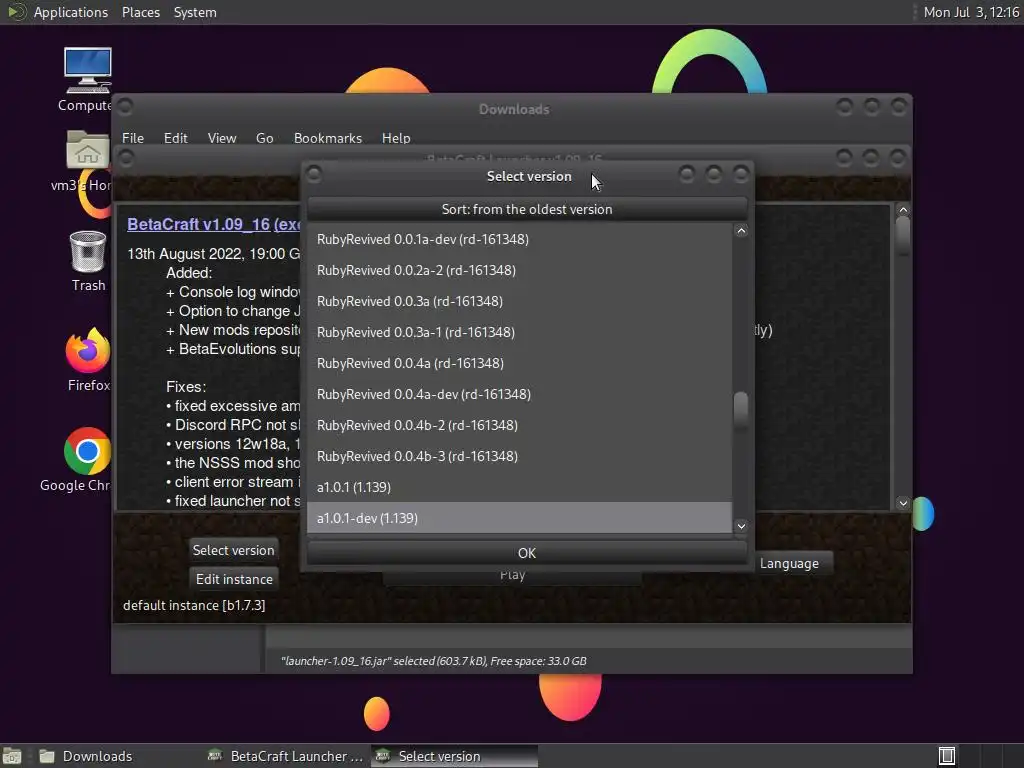1024x768 pixels.
Task: Click the show desktop icon in taskbar
Action: coord(12,756)
